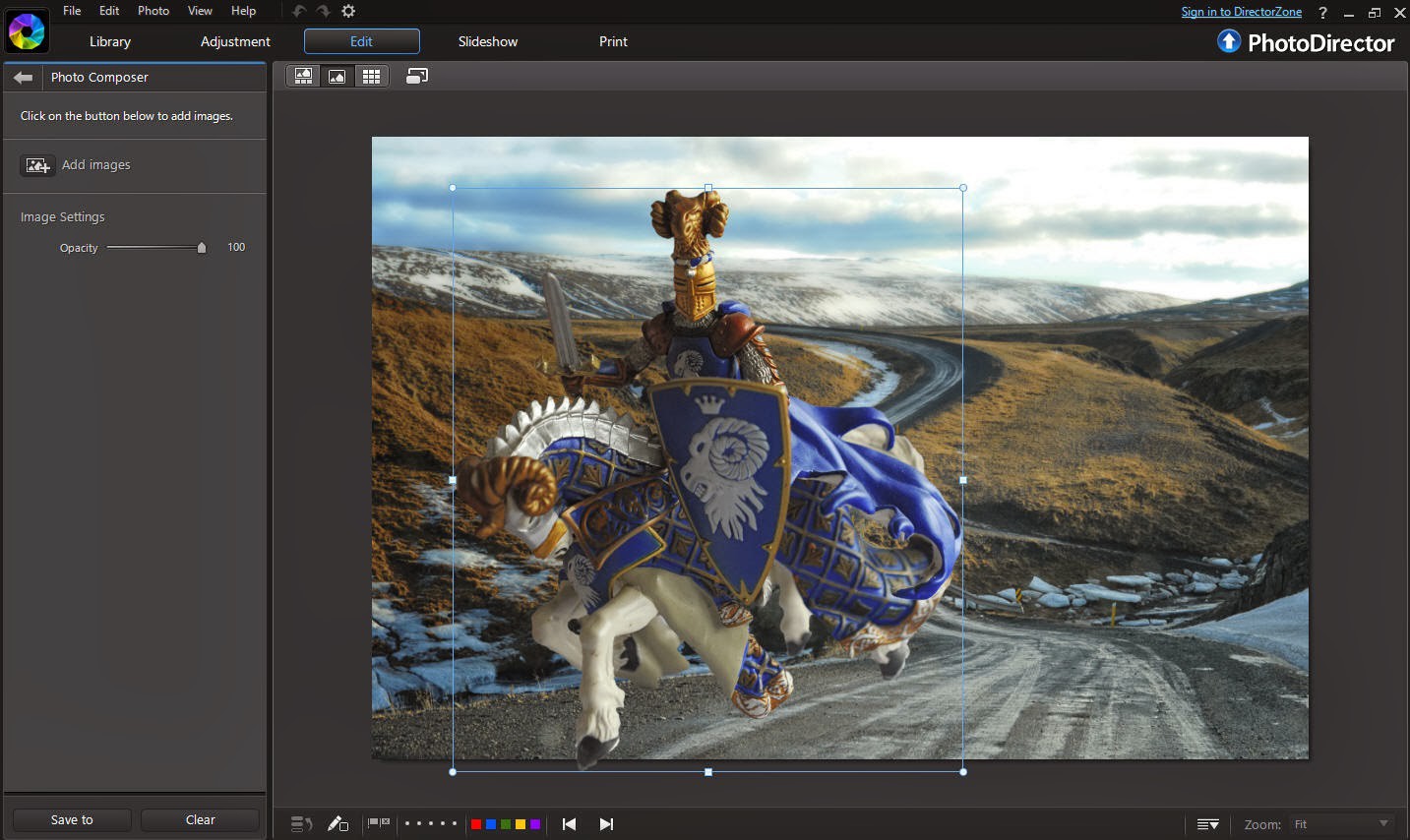
Task: Switch to viewer and browser mode
Action: click(303, 77)
